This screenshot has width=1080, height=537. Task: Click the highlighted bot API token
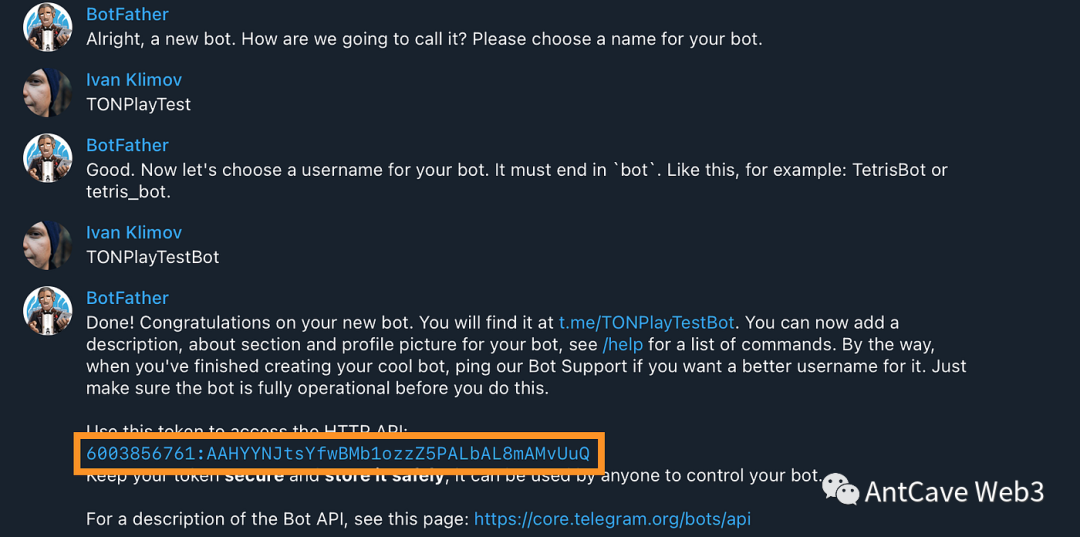tap(338, 454)
